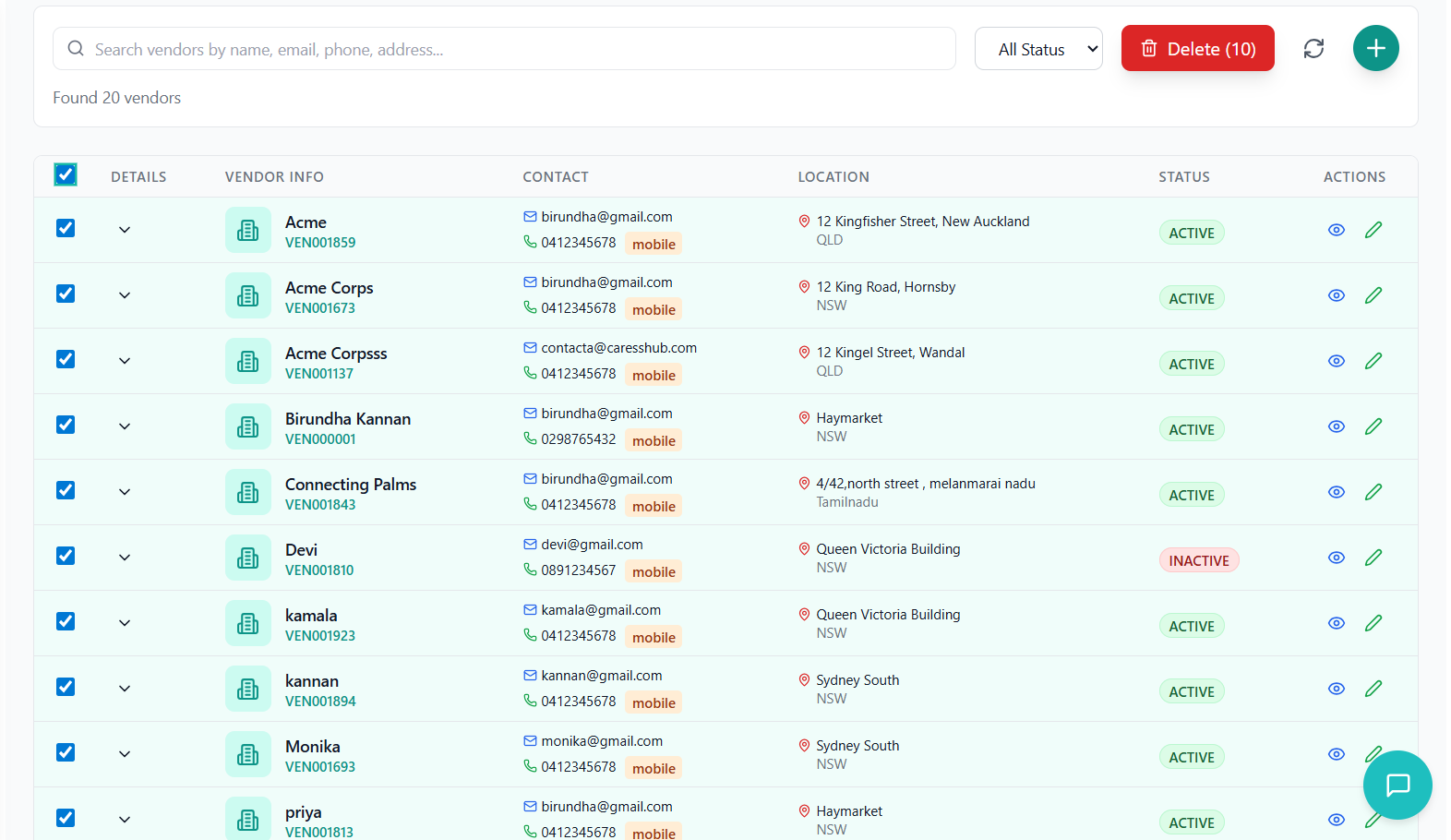The height and width of the screenshot is (840, 1451).
Task: Click email contacta@caresshub.com
Action: (618, 348)
